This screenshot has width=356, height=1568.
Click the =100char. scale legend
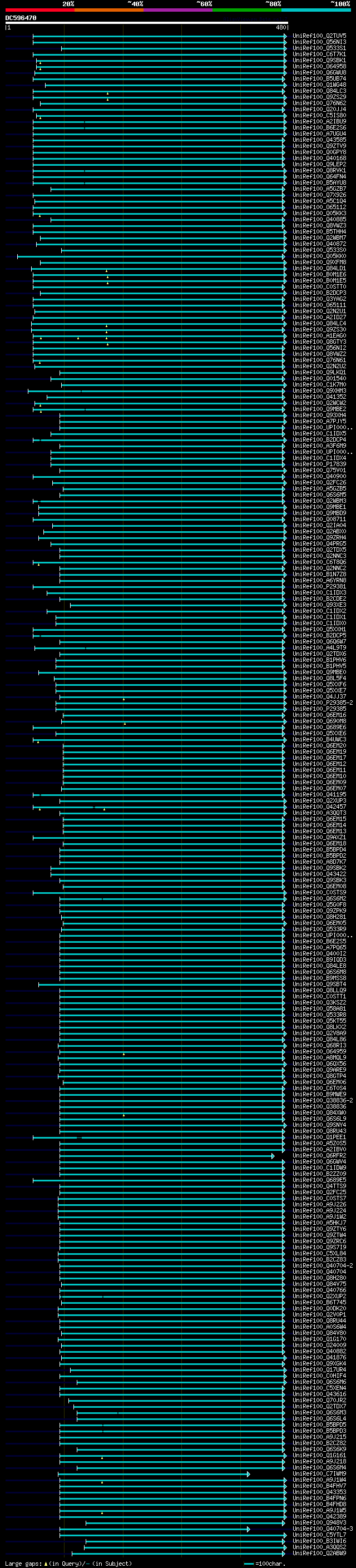pyautogui.click(x=264, y=1563)
